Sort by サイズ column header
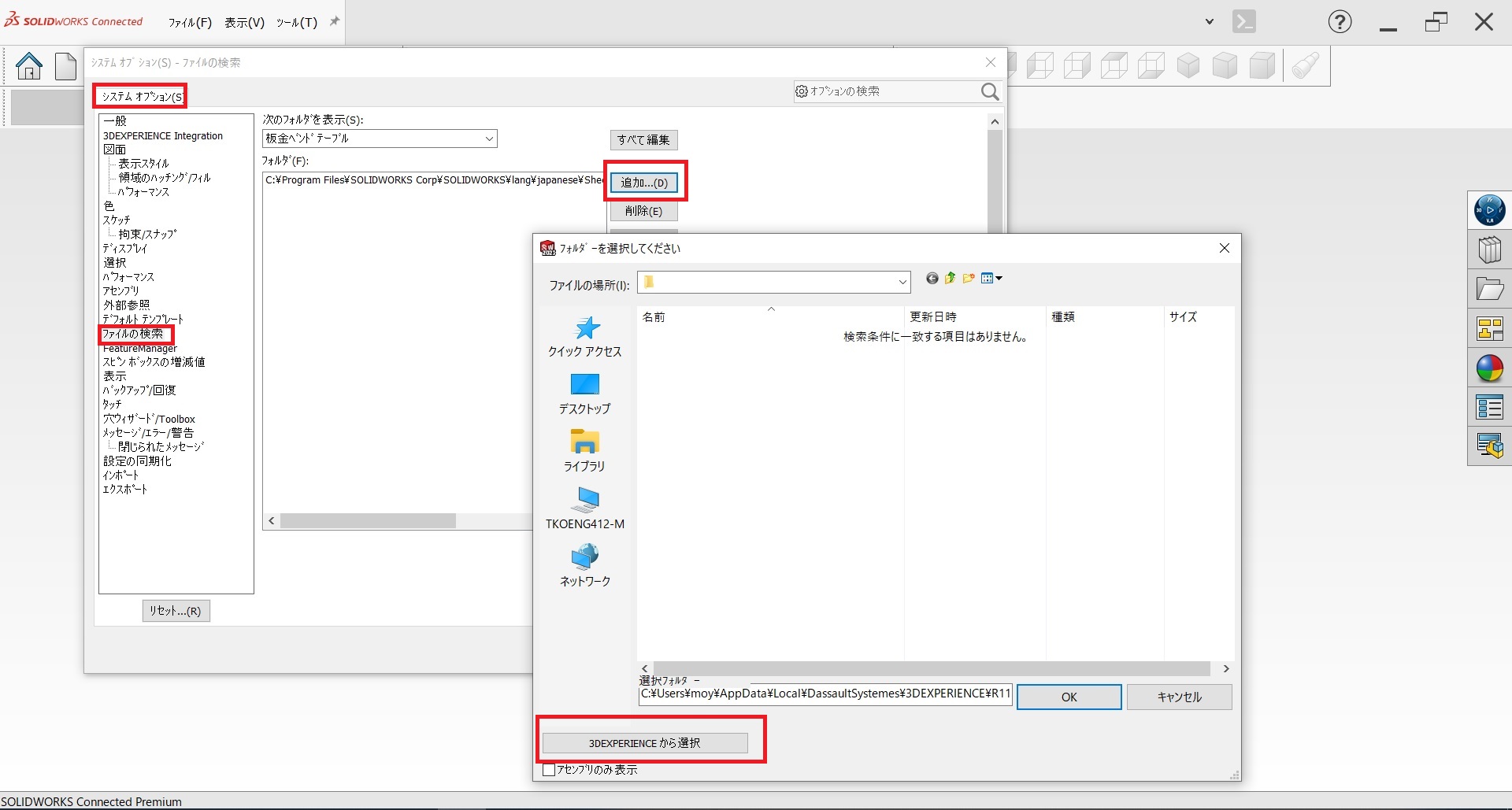This screenshot has height=810, width=1512. tap(1199, 317)
